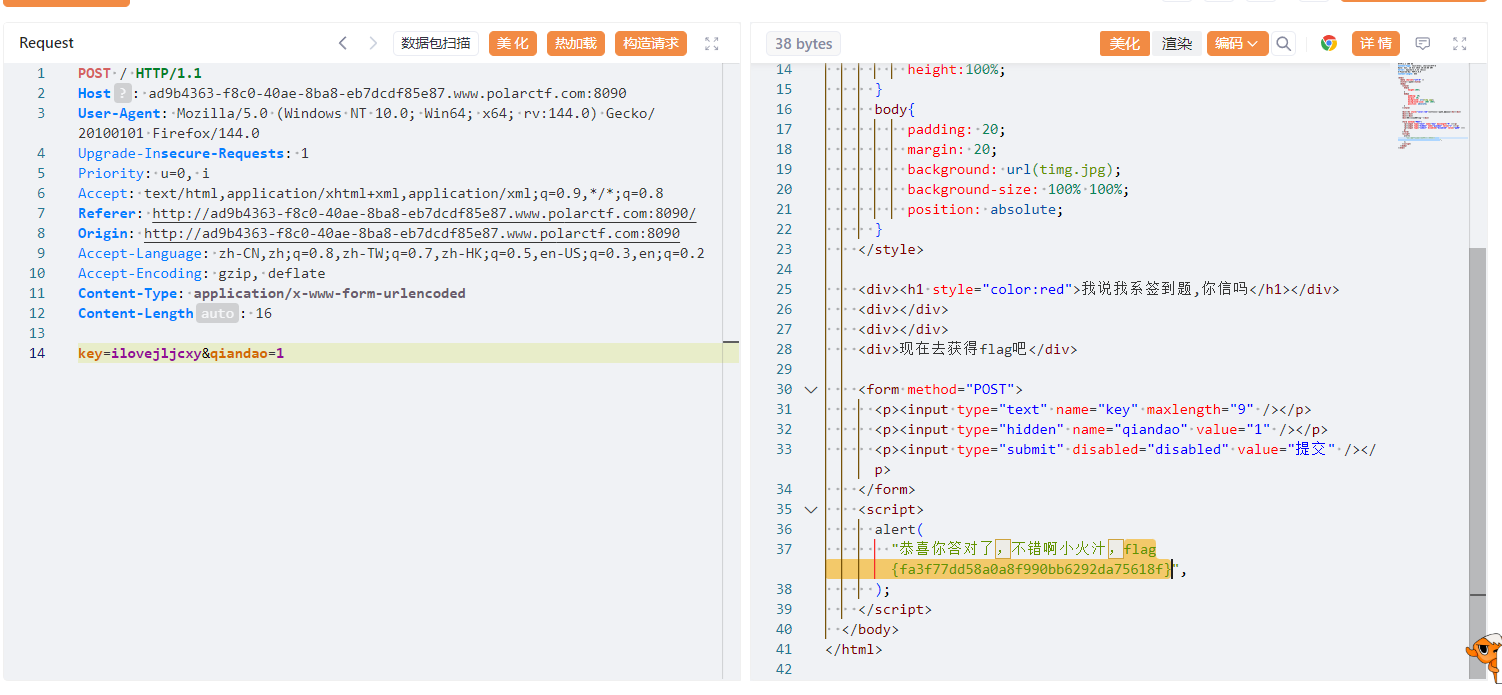Click the 'padding: 20;' line
This screenshot has height=695, width=1502.
pyautogui.click(x=956, y=129)
